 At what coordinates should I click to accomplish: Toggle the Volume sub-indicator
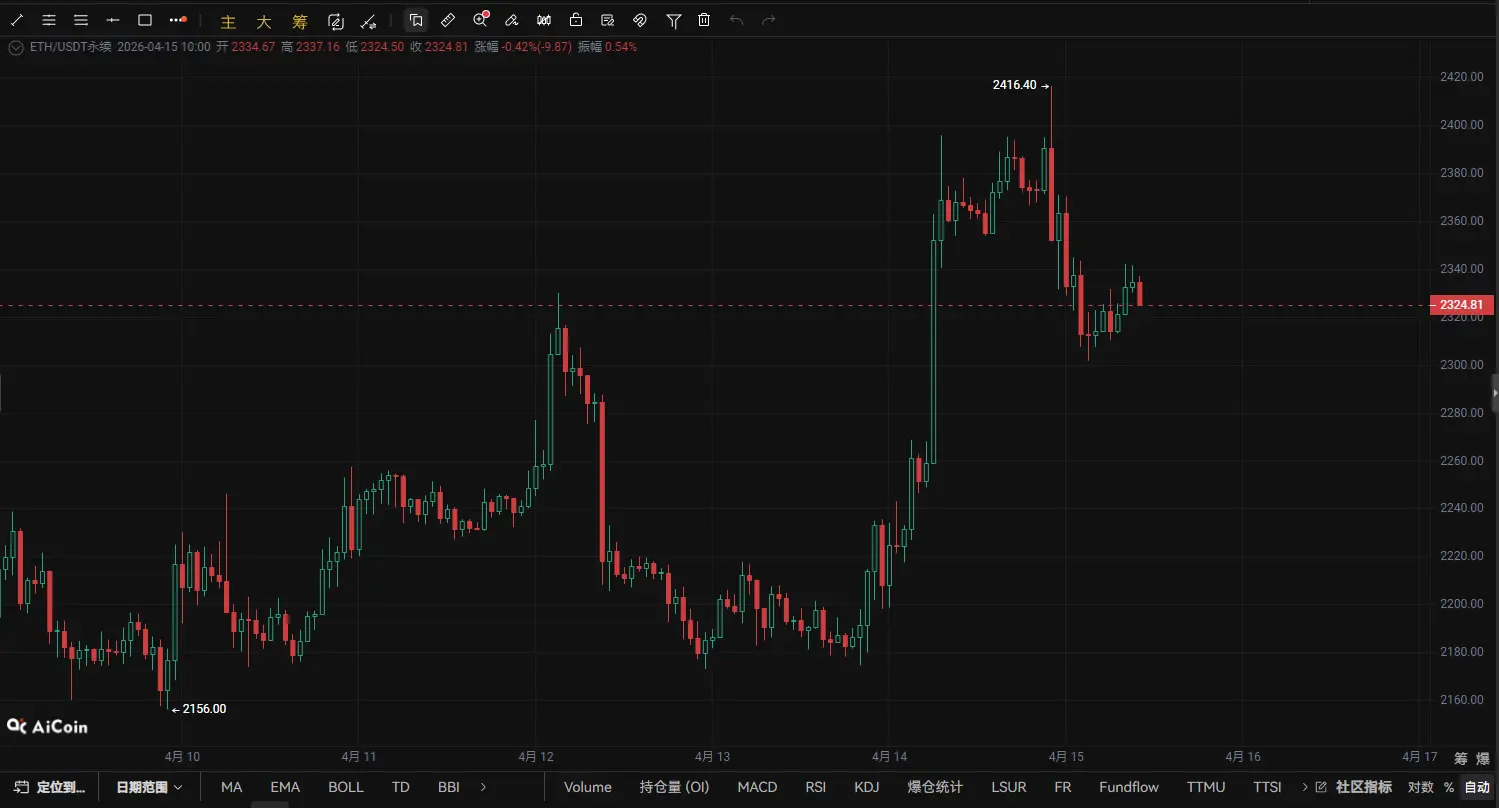[x=588, y=787]
